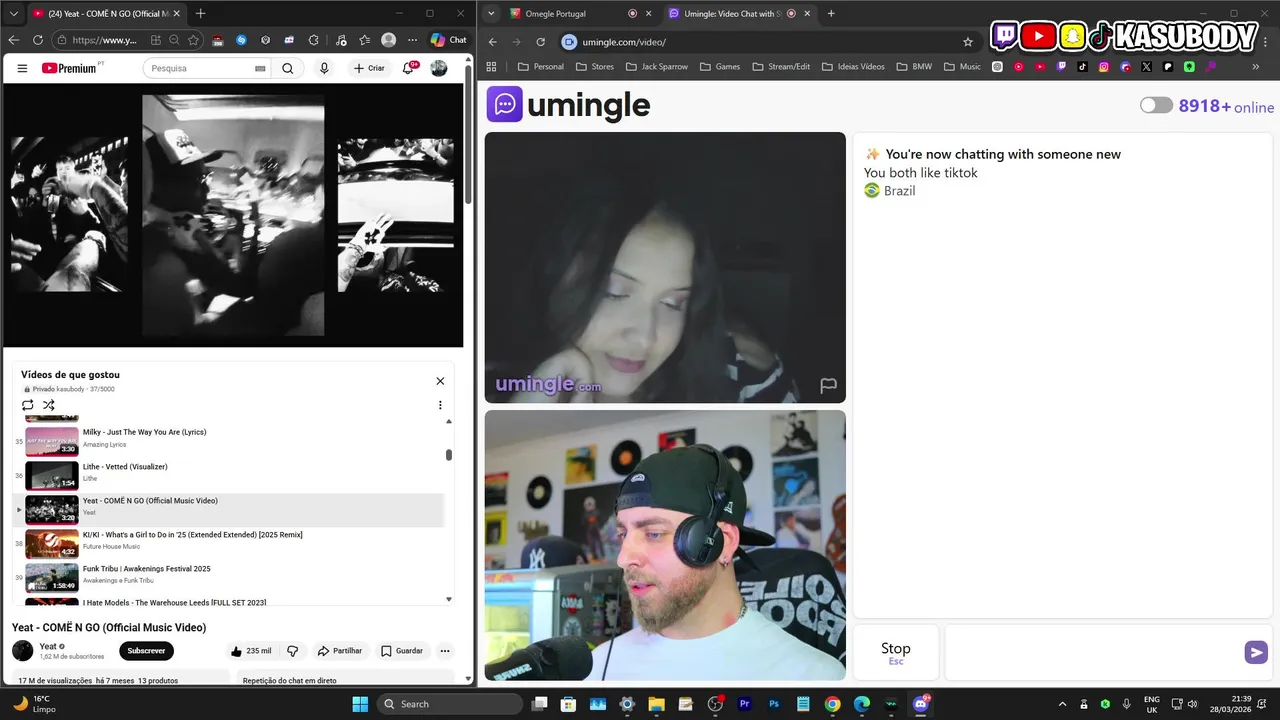Image resolution: width=1280 pixels, height=720 pixels.
Task: Switch to Umingle Video Chat tab
Action: [x=740, y=14]
